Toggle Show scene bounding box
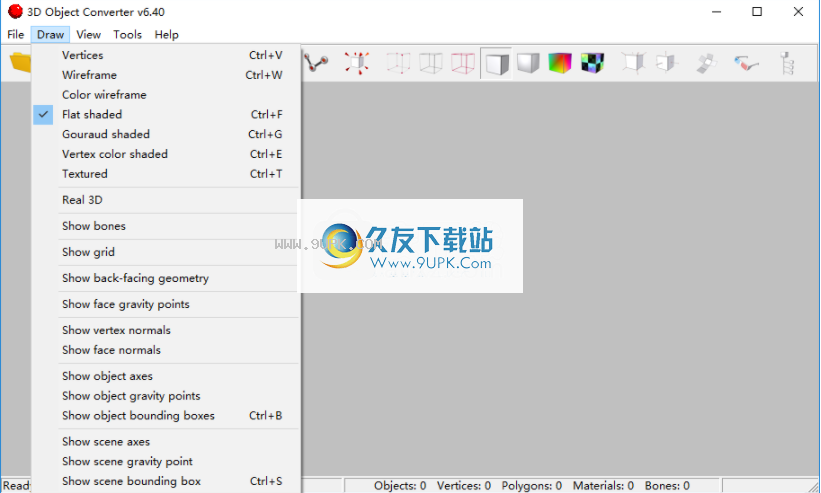This screenshot has width=821, height=493. [x=166, y=481]
